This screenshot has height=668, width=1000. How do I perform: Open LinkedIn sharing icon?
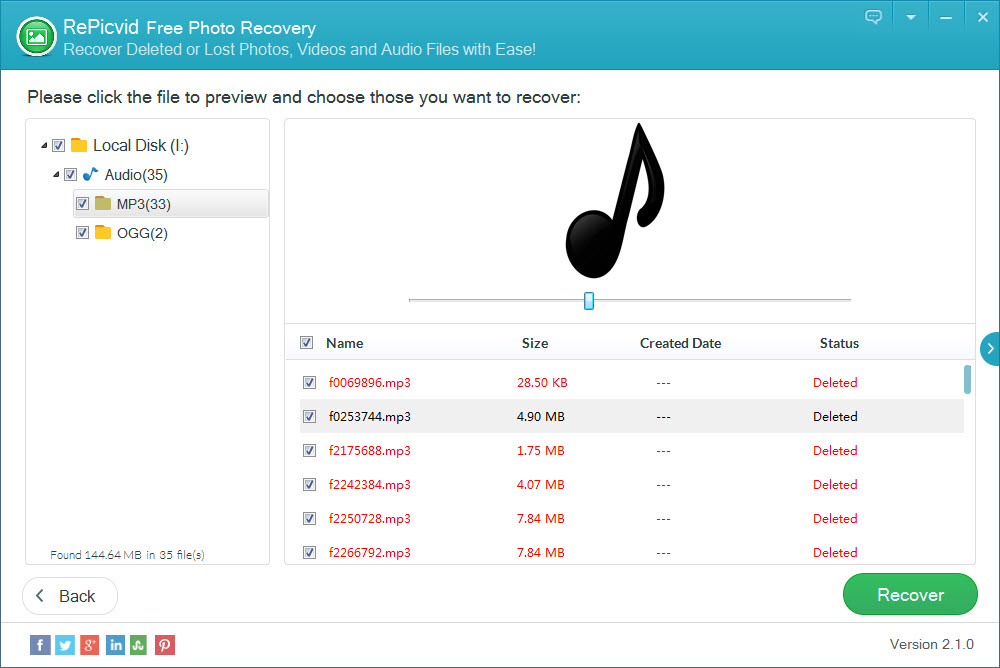tap(115, 645)
